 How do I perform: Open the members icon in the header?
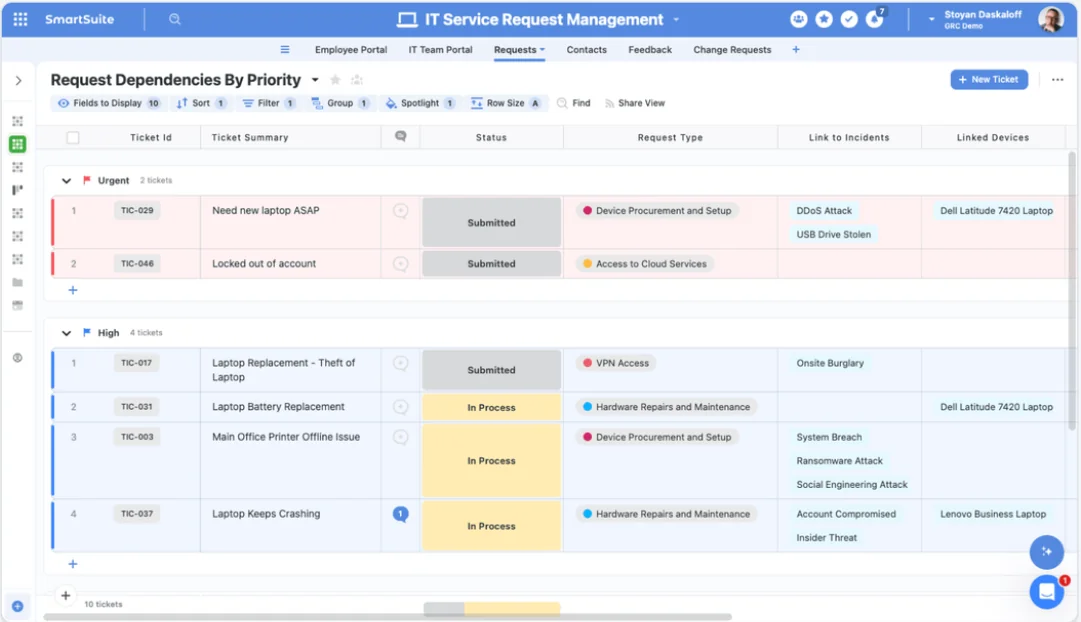pyautogui.click(x=798, y=19)
